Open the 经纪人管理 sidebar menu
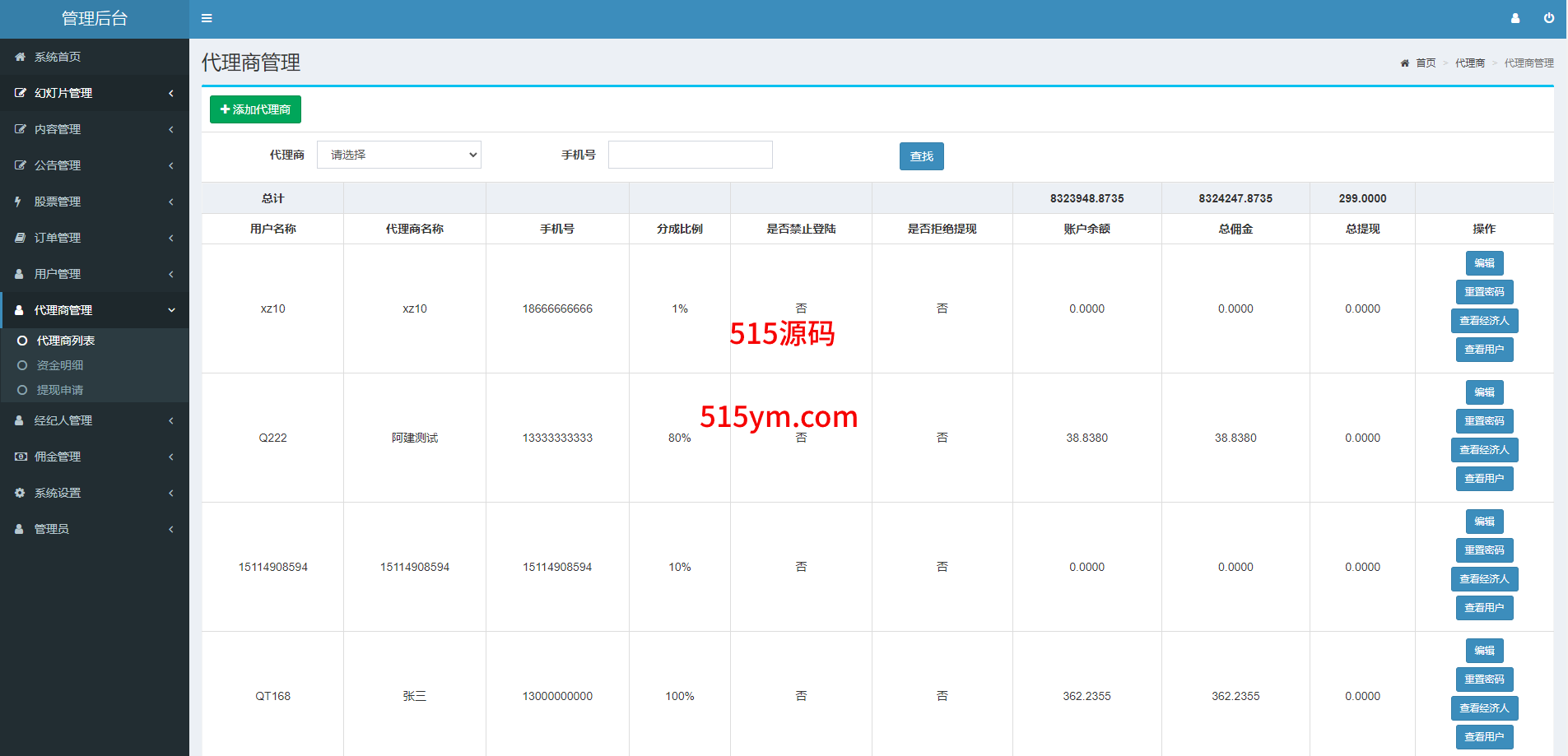 click(x=63, y=420)
